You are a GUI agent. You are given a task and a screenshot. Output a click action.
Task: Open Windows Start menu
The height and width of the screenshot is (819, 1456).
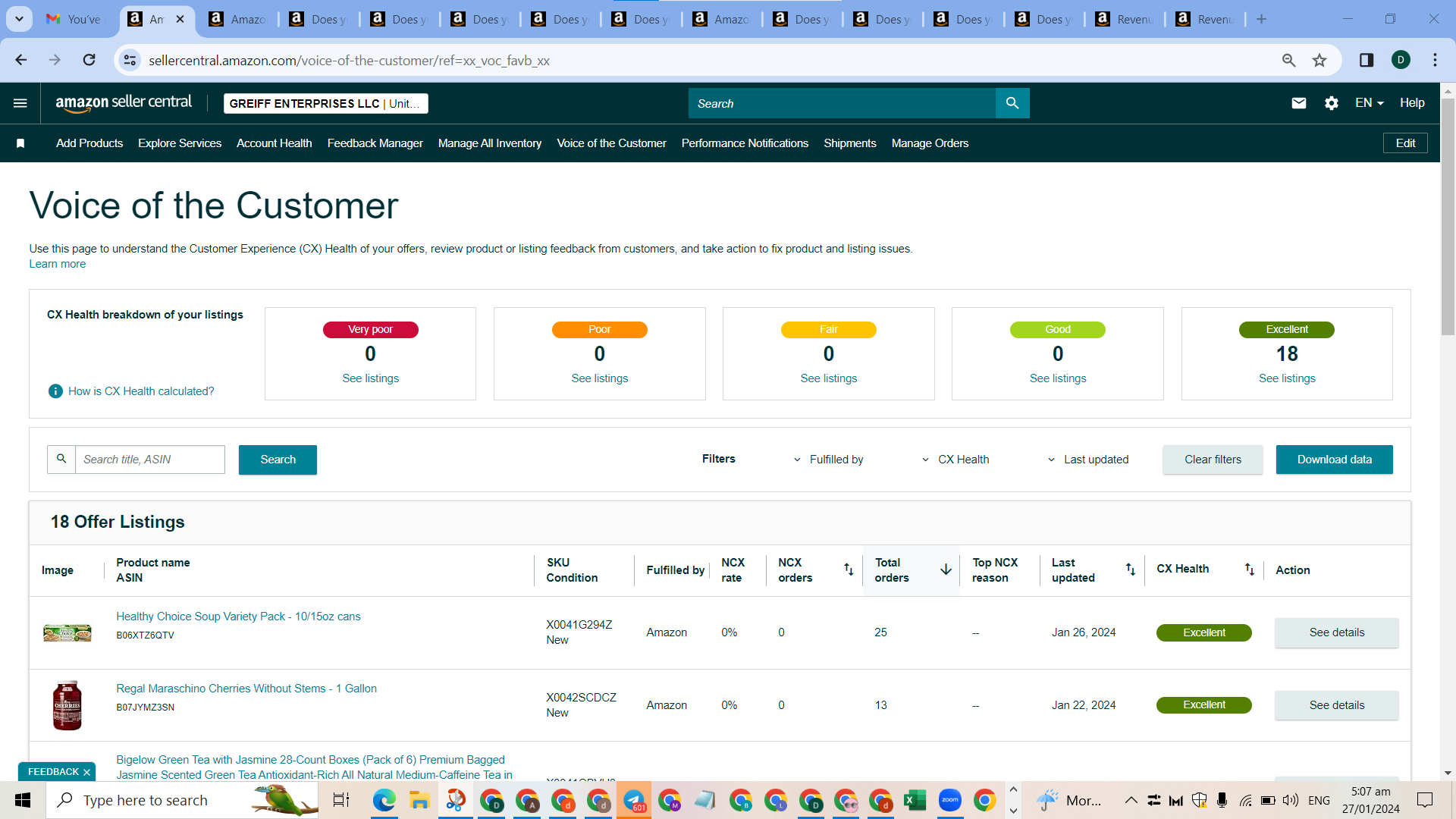[x=23, y=800]
